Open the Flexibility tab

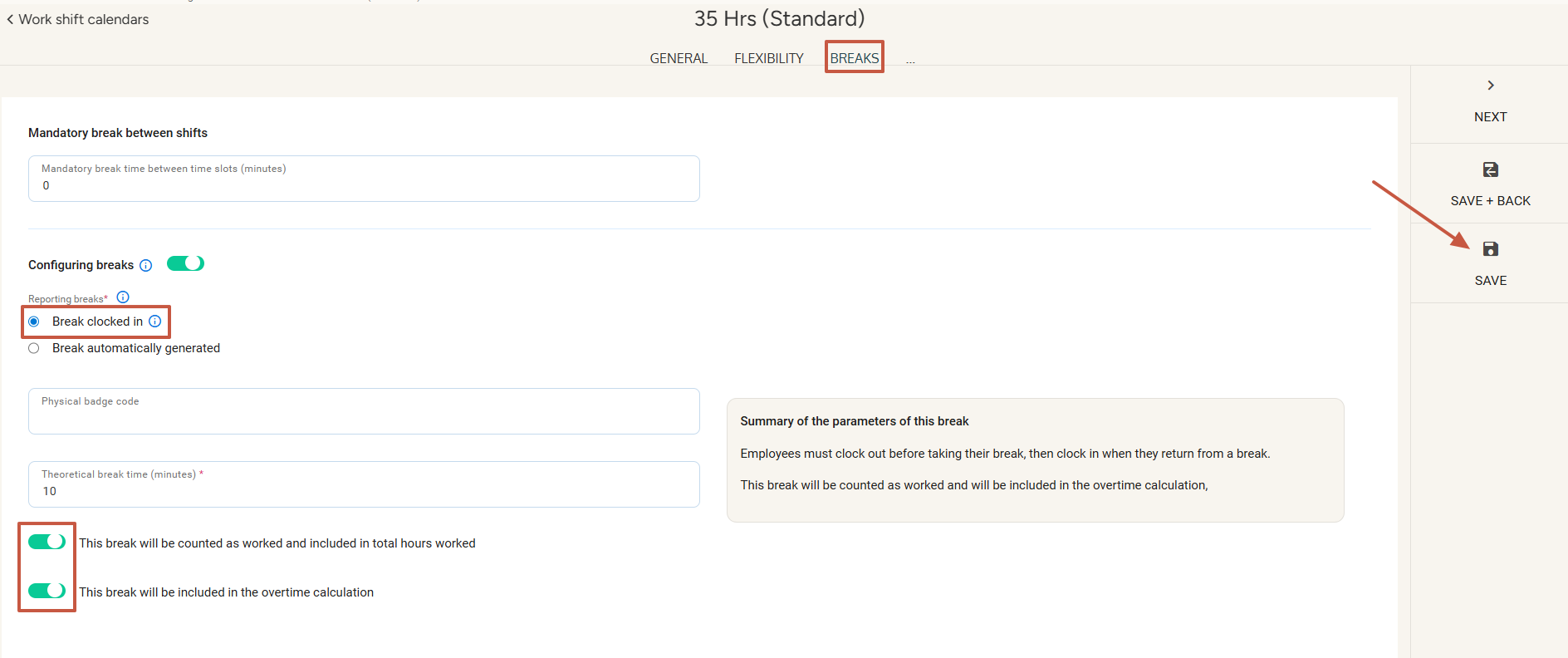coord(768,58)
